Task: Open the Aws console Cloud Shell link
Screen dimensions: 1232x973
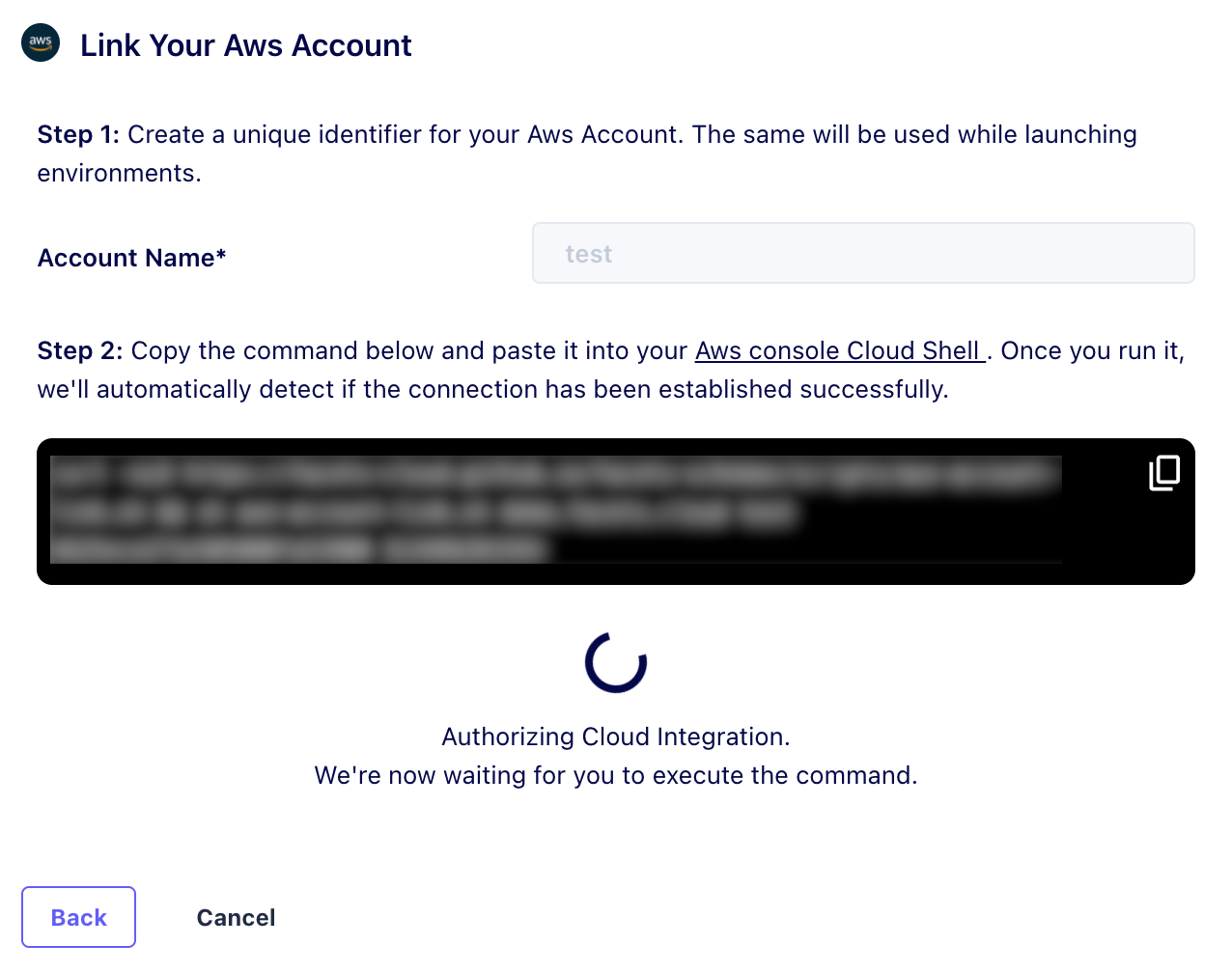Action: pos(839,350)
